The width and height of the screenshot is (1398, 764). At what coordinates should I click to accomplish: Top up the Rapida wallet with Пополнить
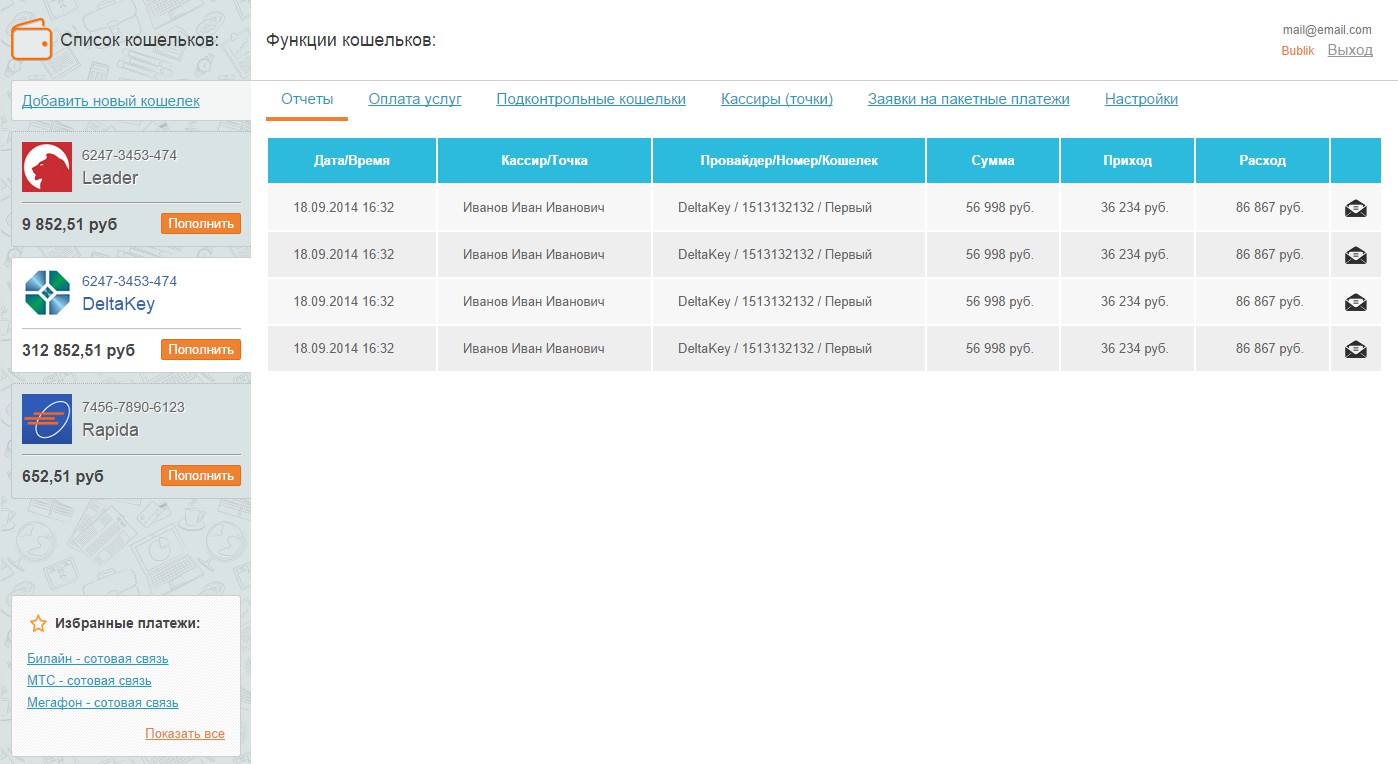(201, 476)
